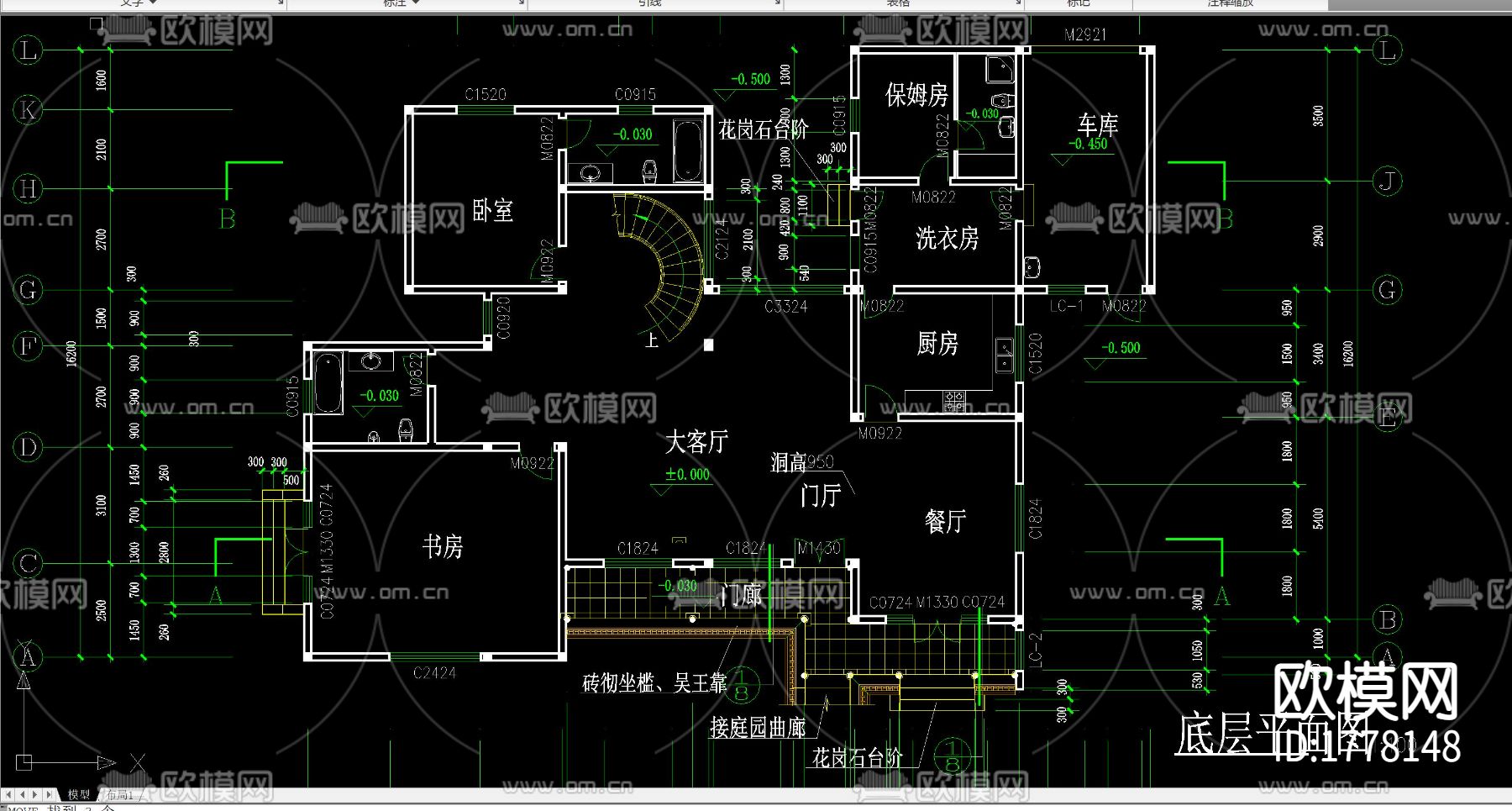
Task: Select the 大客厅 room label
Action: click(x=696, y=442)
